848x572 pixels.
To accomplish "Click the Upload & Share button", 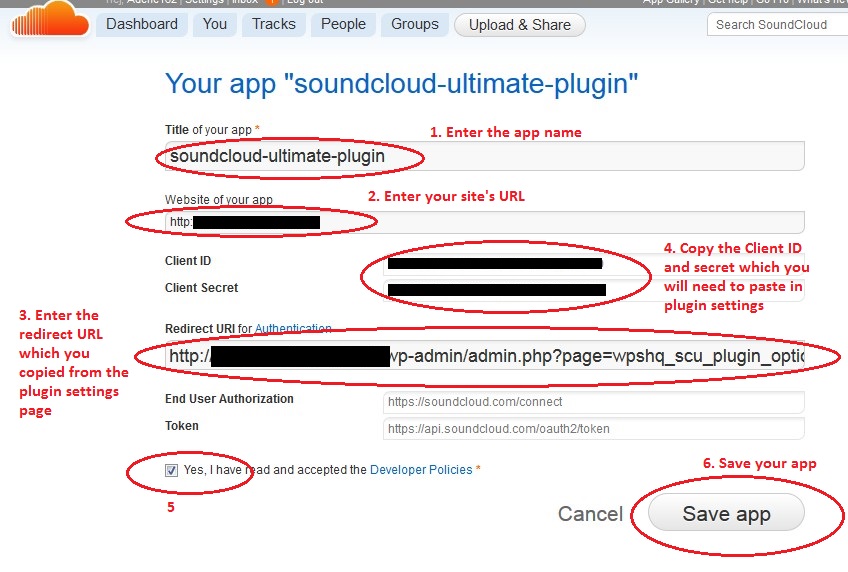I will click(x=520, y=25).
